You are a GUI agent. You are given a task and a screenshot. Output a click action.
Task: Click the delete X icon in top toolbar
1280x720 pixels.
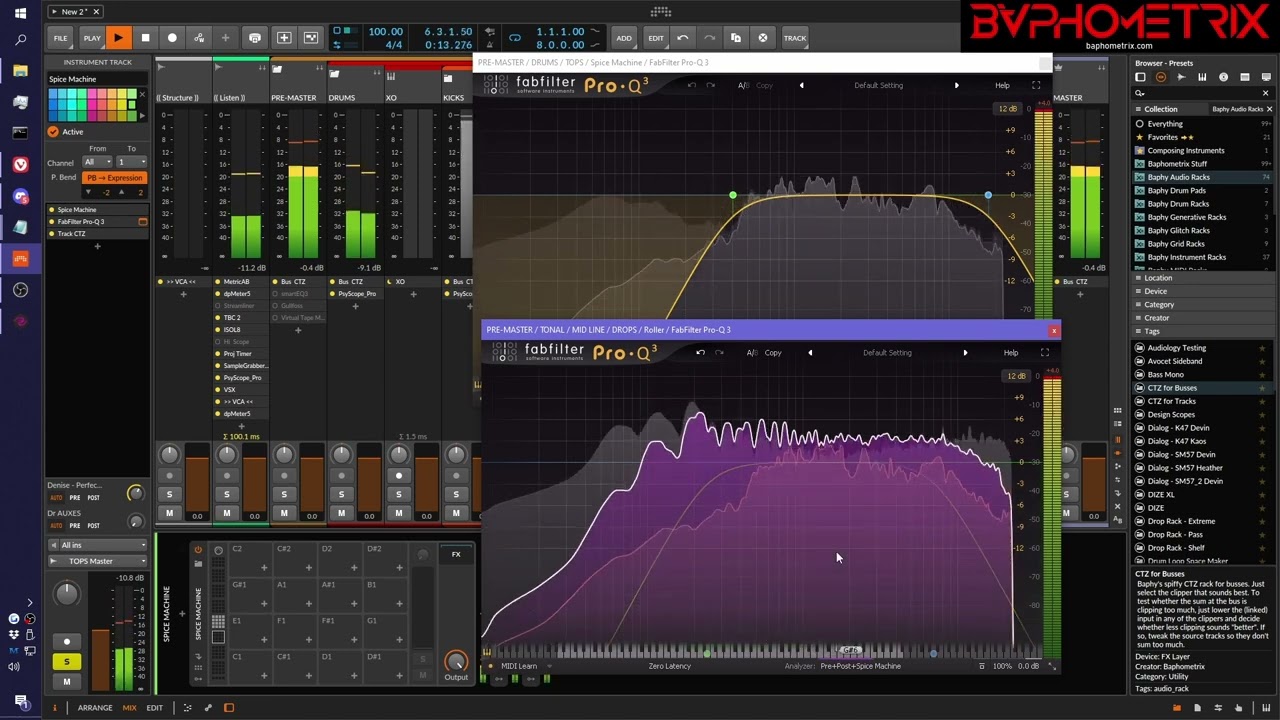point(763,38)
